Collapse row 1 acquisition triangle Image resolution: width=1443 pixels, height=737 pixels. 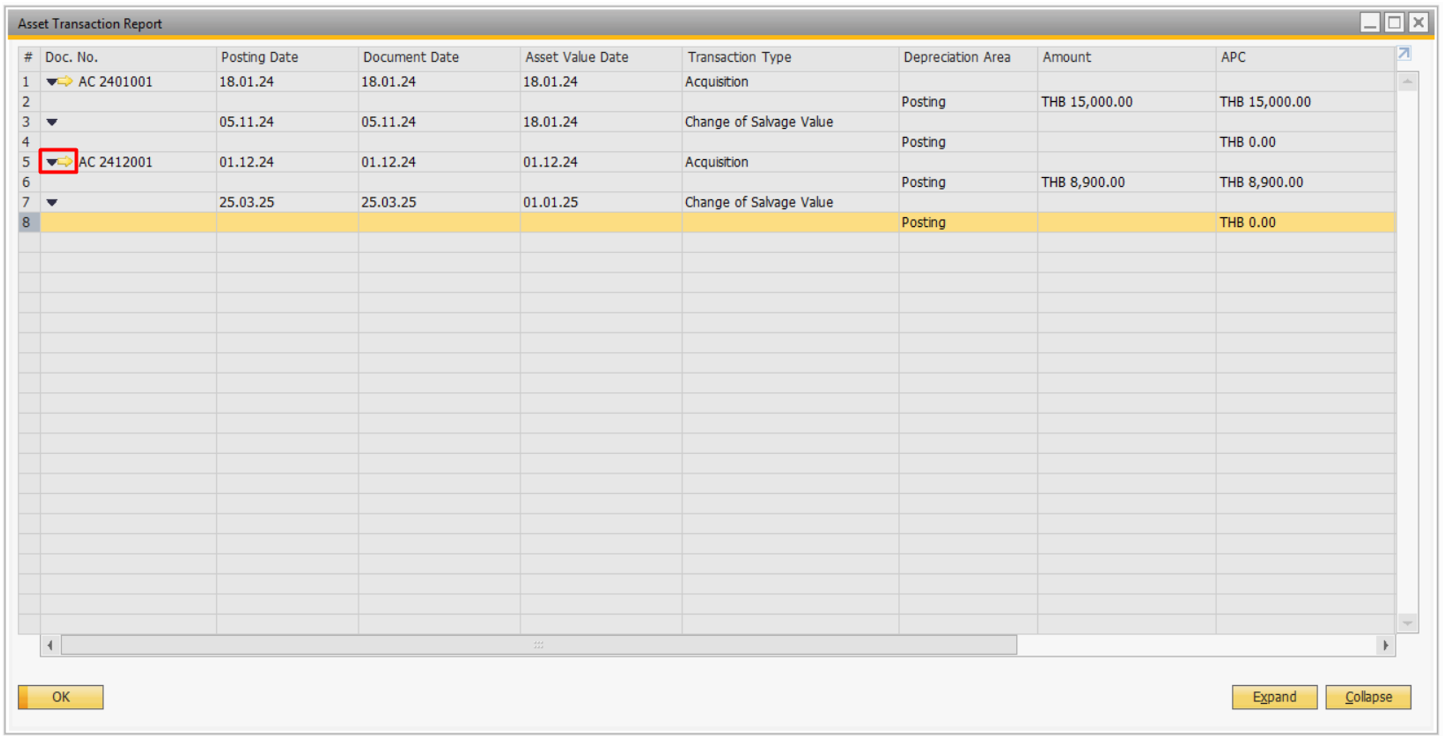coord(52,82)
